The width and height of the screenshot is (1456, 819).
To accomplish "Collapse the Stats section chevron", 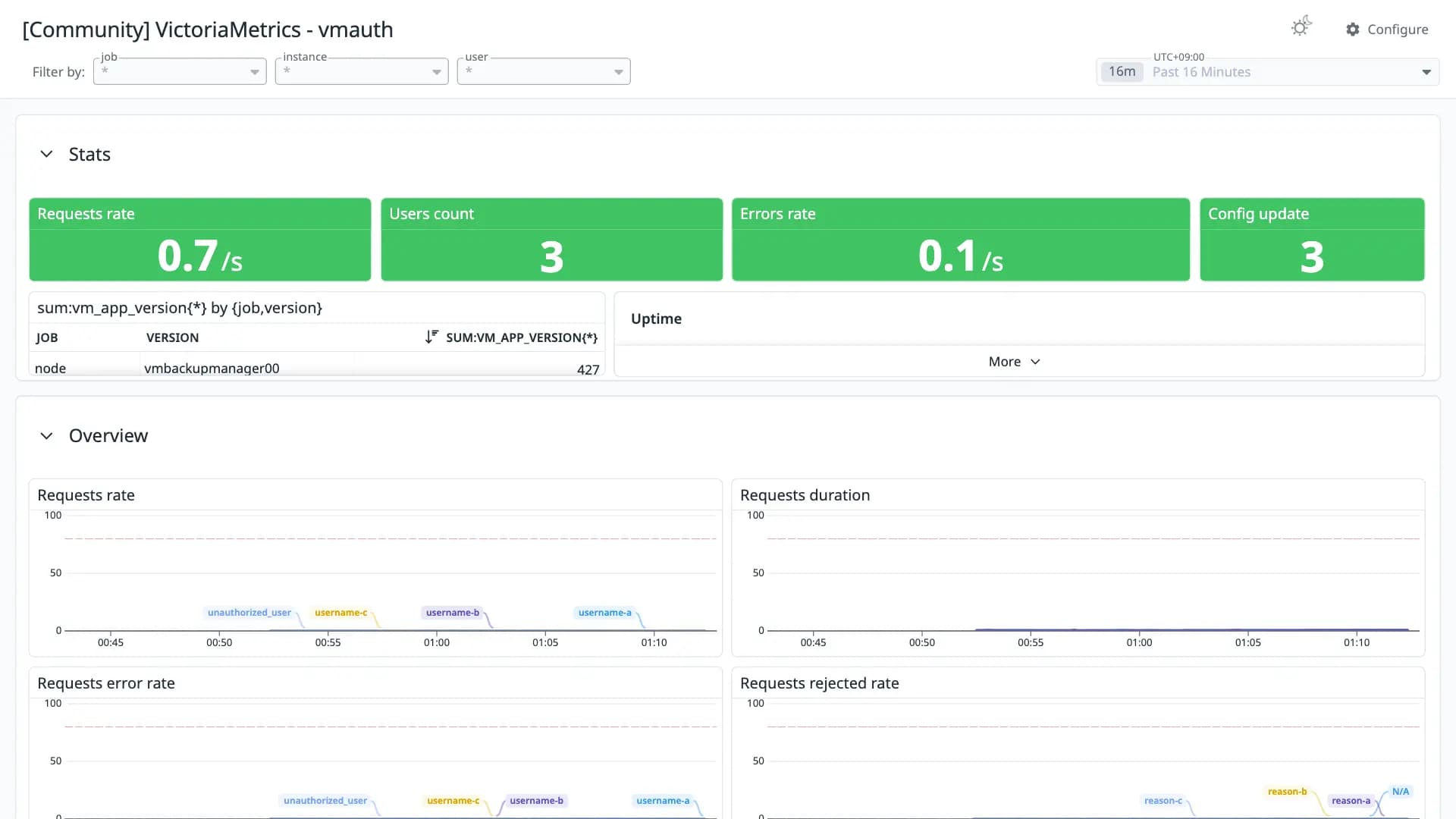I will 46,154.
